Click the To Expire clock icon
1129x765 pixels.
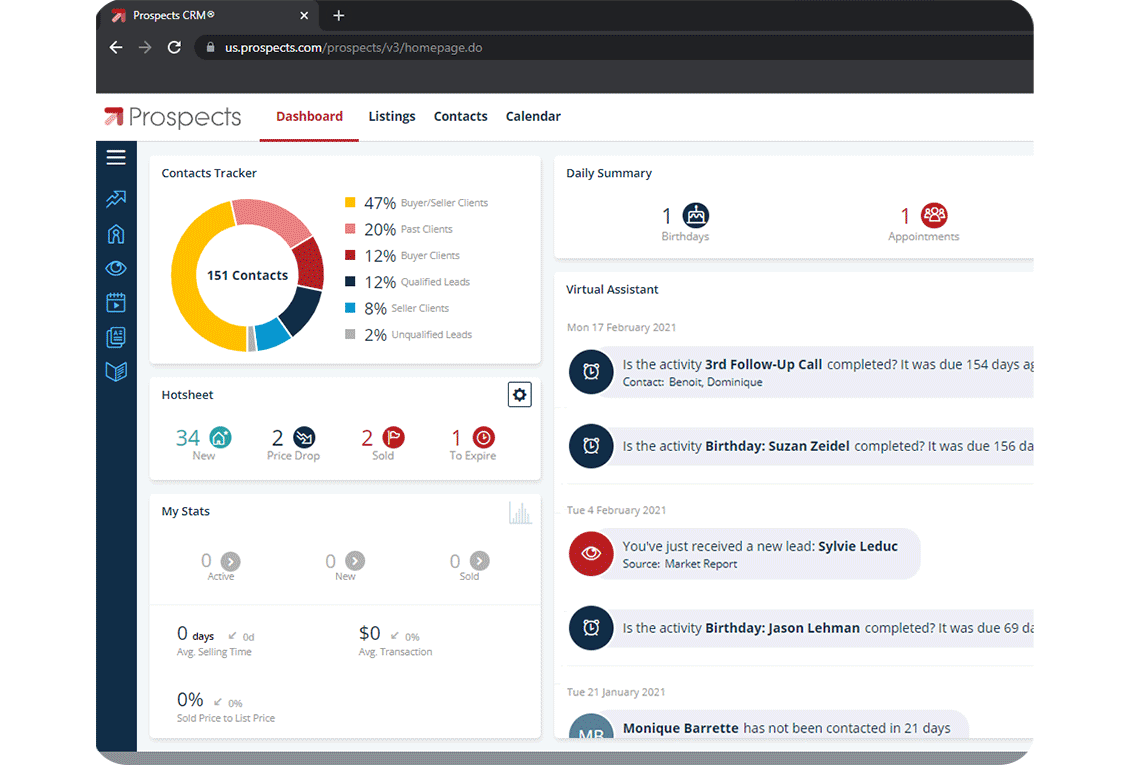(x=484, y=437)
